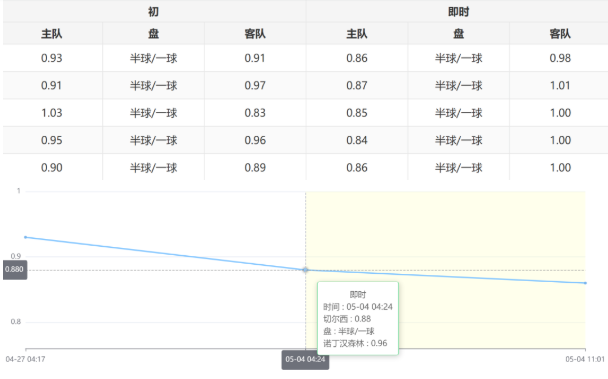Click 0.91 in the row starting with 0.93
The width and height of the screenshot is (608, 379).
pos(255,58)
